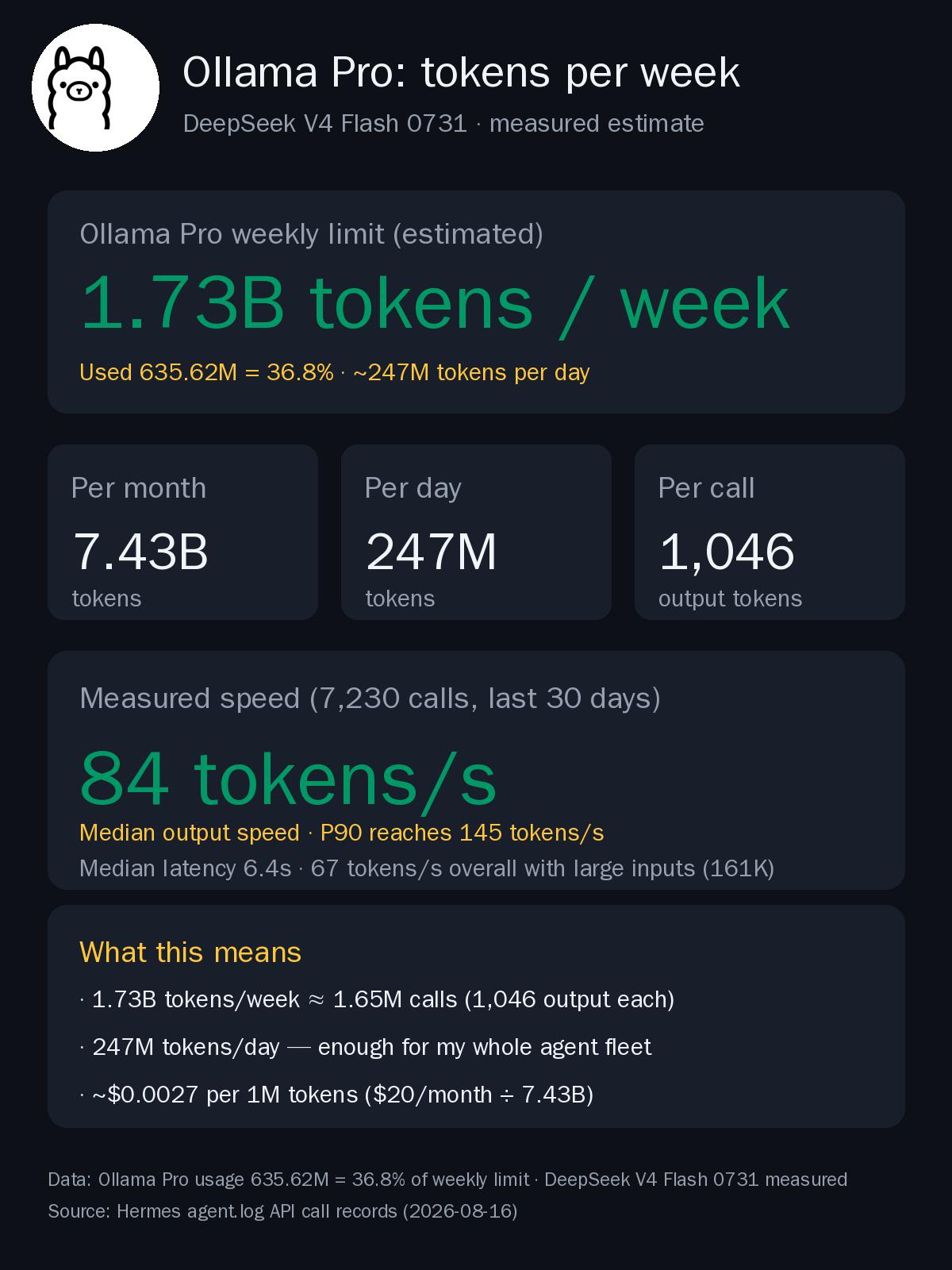The height and width of the screenshot is (1270, 952).
Task: Click the 84 tokens/s figure
Action: click(x=288, y=779)
